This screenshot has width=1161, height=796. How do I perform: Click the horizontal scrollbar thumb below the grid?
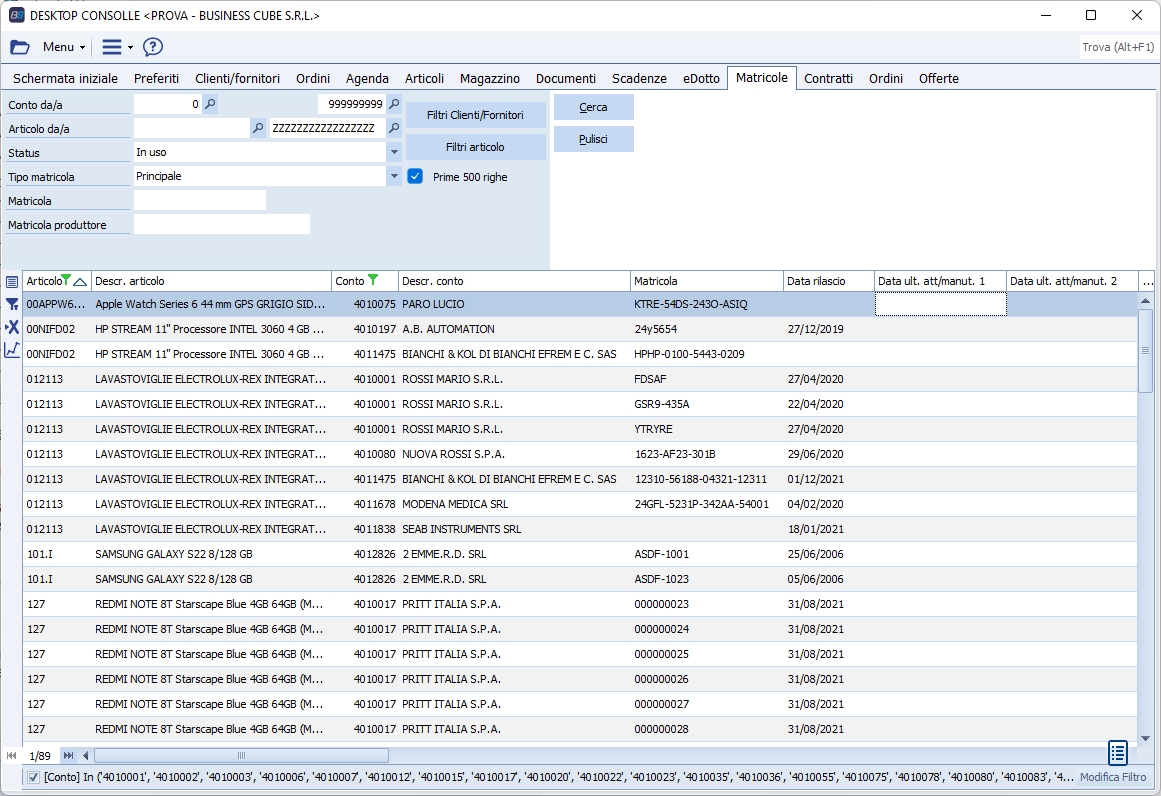(x=240, y=755)
